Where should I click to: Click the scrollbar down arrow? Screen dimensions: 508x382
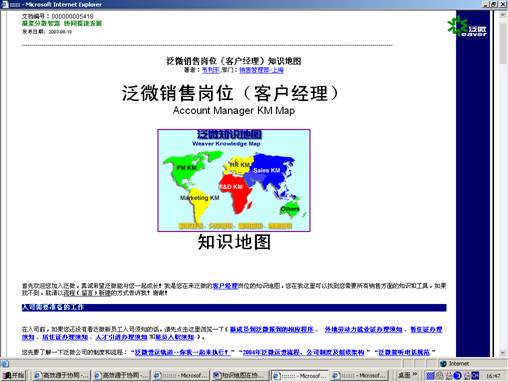(x=503, y=353)
